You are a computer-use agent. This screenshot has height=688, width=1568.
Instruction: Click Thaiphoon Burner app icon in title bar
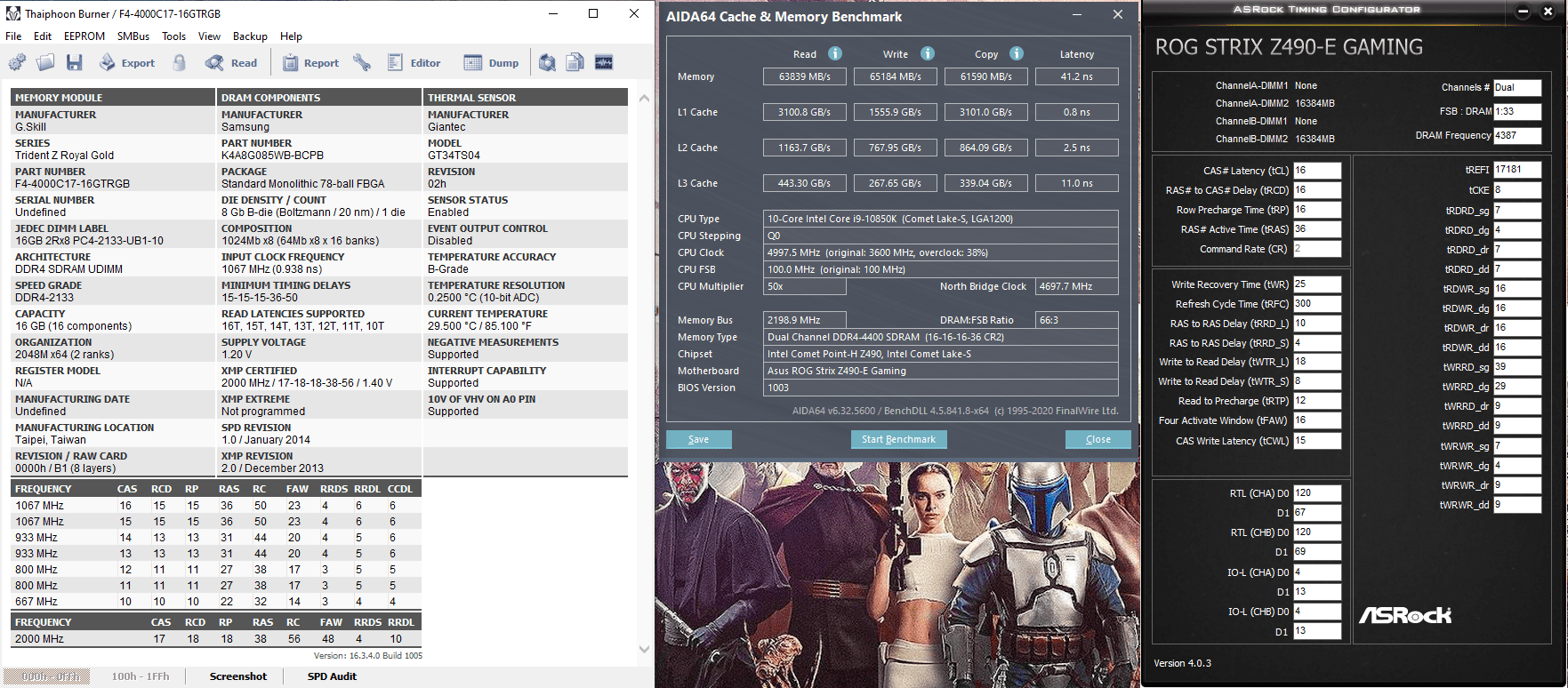(x=12, y=13)
